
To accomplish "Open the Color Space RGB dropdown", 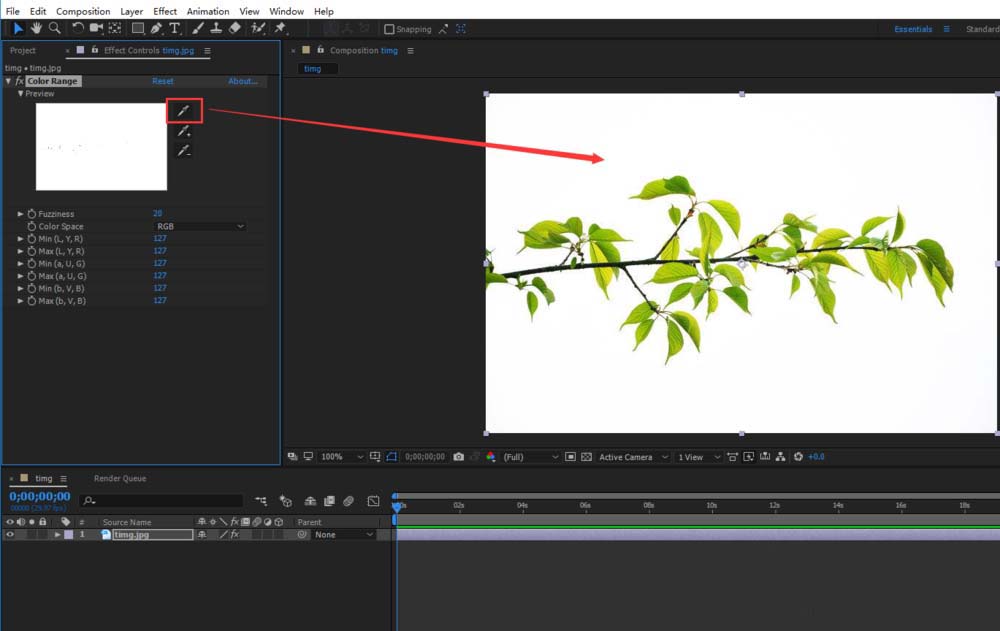I will coord(199,227).
